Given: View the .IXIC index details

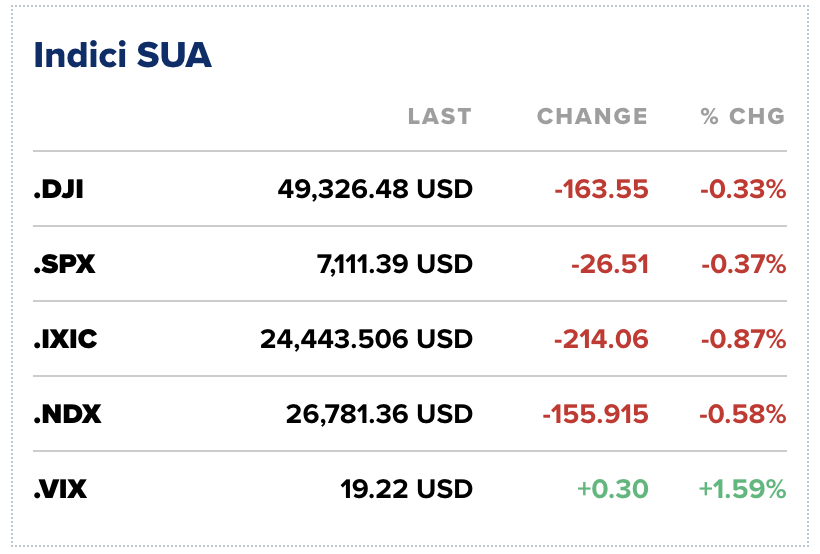Looking at the screenshot, I should click(65, 339).
